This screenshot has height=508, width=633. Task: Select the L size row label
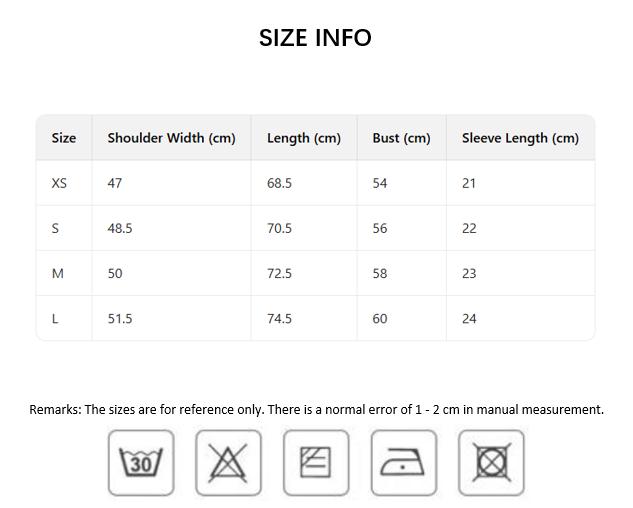click(55, 318)
